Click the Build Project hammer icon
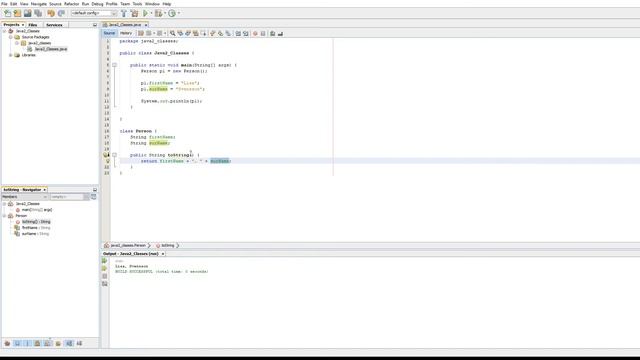Screen dimensions: 640x360 [x=124, y=13]
